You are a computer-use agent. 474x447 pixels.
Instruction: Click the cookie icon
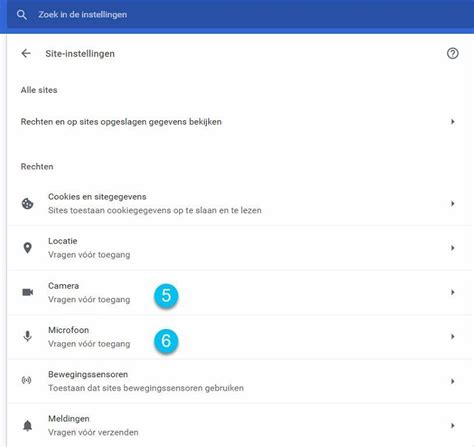[27, 203]
